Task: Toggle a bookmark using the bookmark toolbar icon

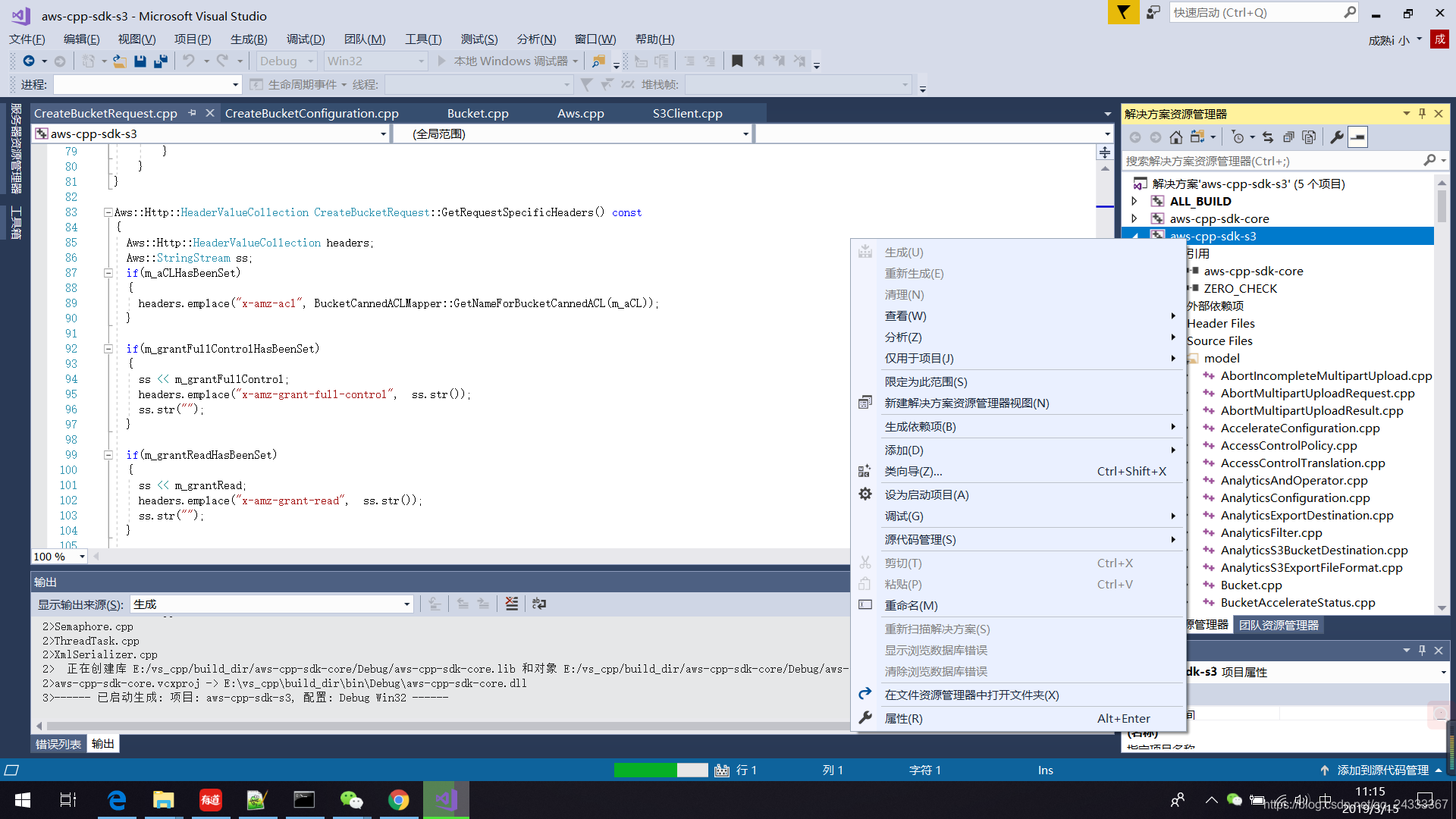Action: tap(737, 61)
